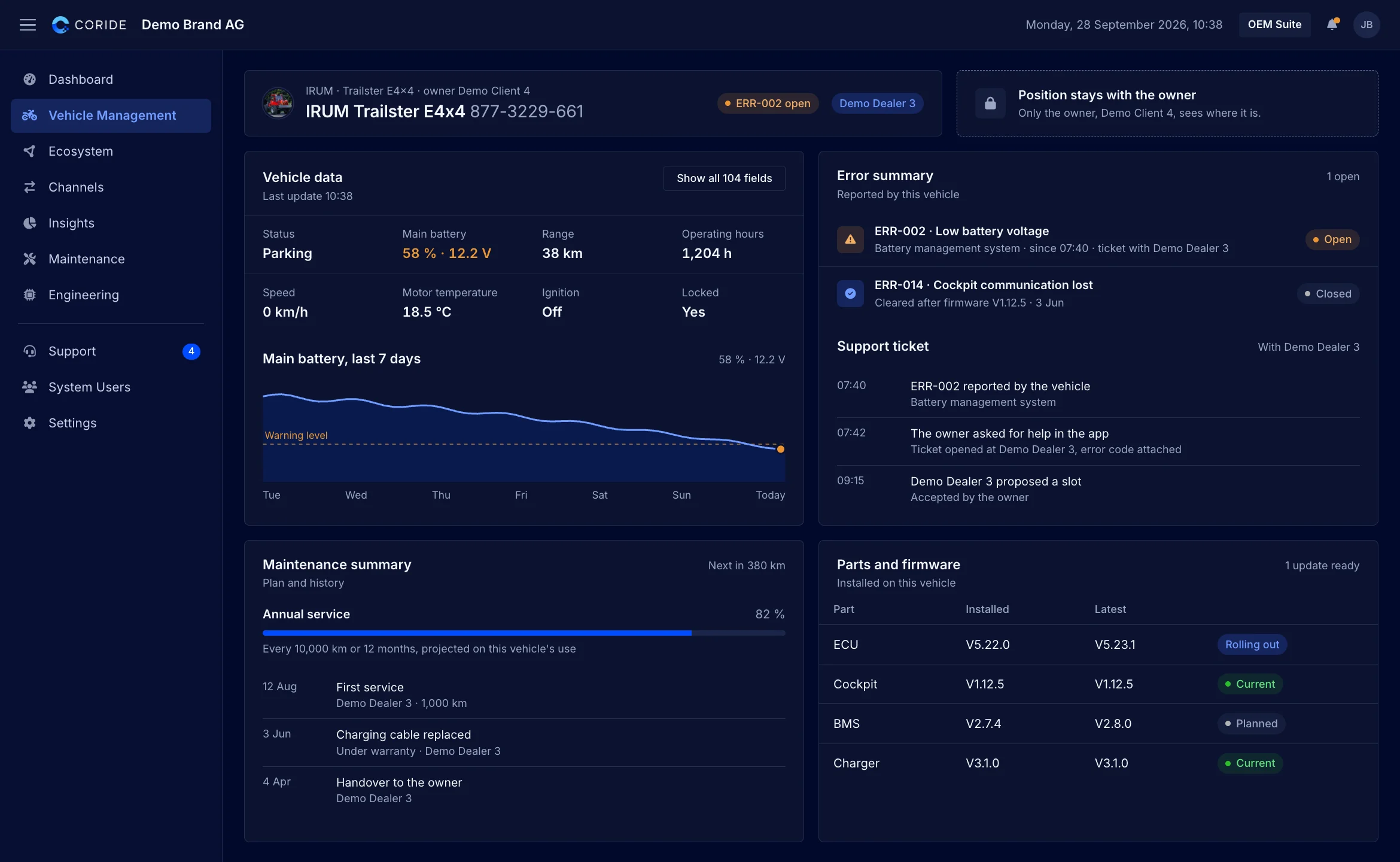Click the orange point on battery chart

coord(780,449)
